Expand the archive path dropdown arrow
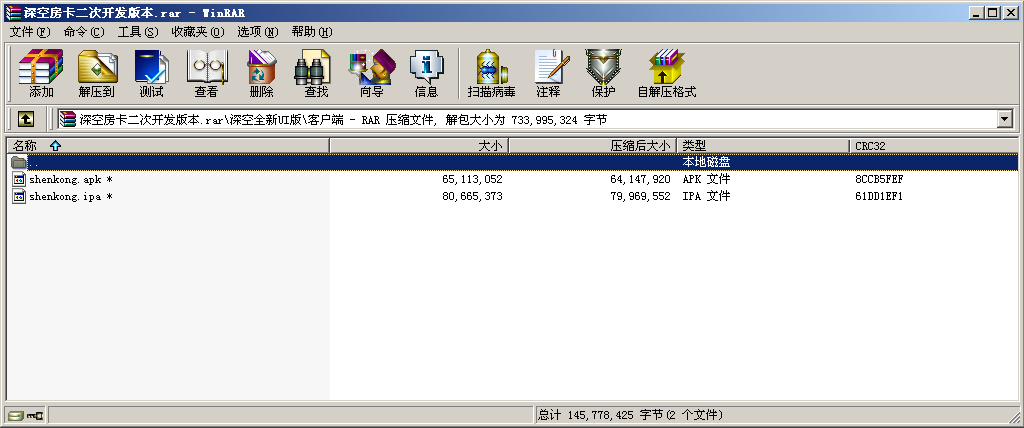Screen dimensions: 1024x428 click(1005, 119)
